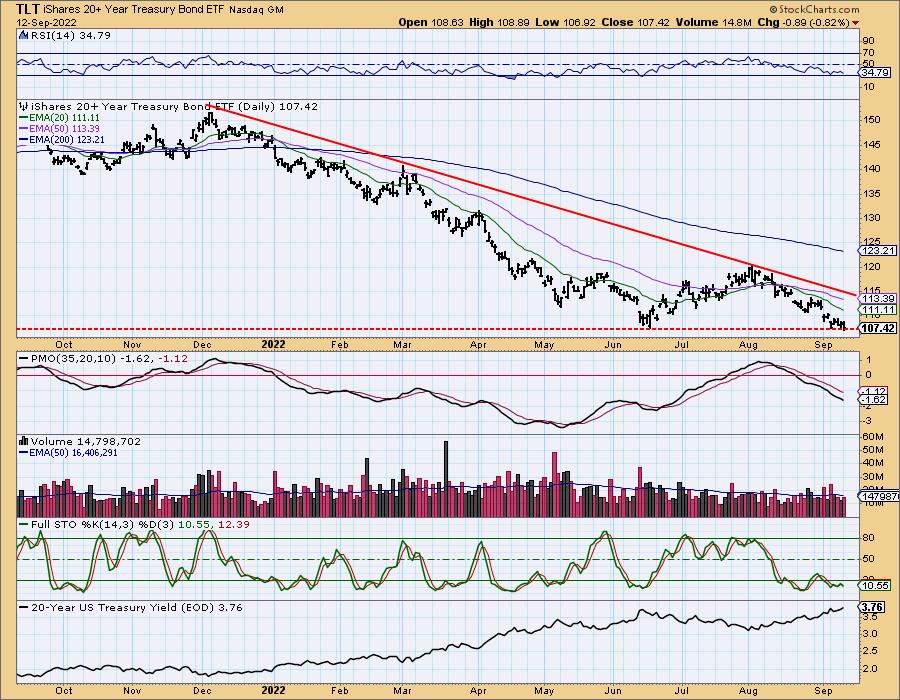Click the Low 106.92 header value
This screenshot has width=900, height=700.
coord(565,22)
